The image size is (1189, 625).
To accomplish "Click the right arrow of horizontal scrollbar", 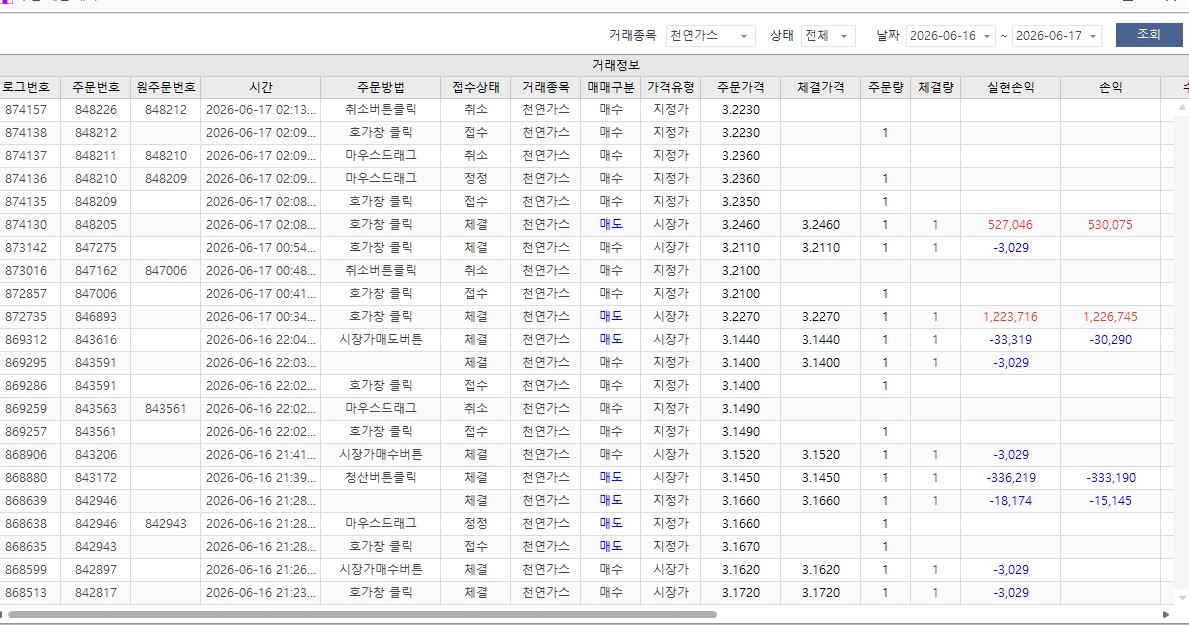I will pos(1165,614).
